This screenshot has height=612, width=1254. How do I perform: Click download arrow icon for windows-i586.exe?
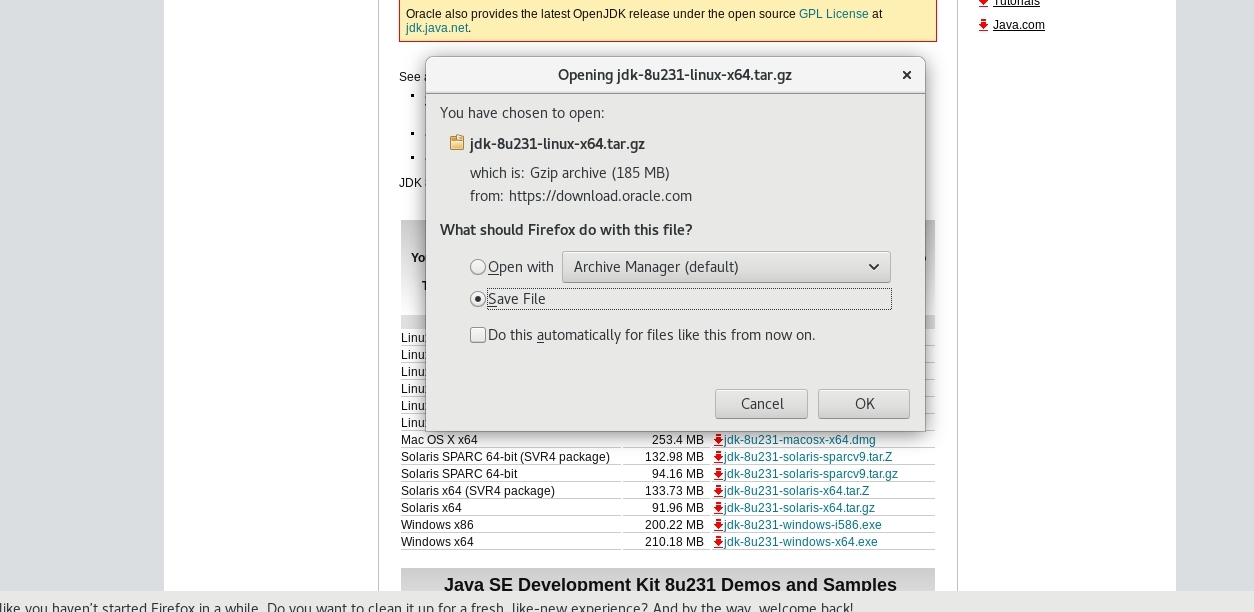(x=718, y=525)
